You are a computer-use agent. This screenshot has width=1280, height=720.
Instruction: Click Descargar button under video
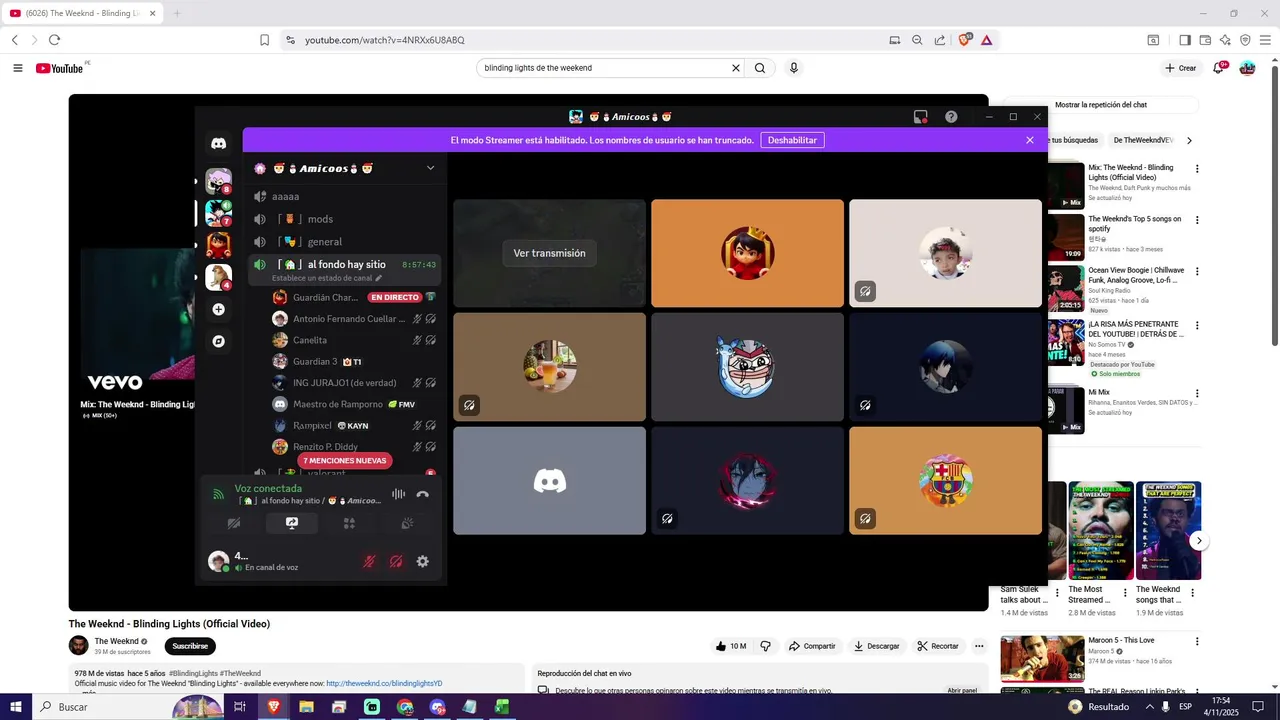[876, 646]
